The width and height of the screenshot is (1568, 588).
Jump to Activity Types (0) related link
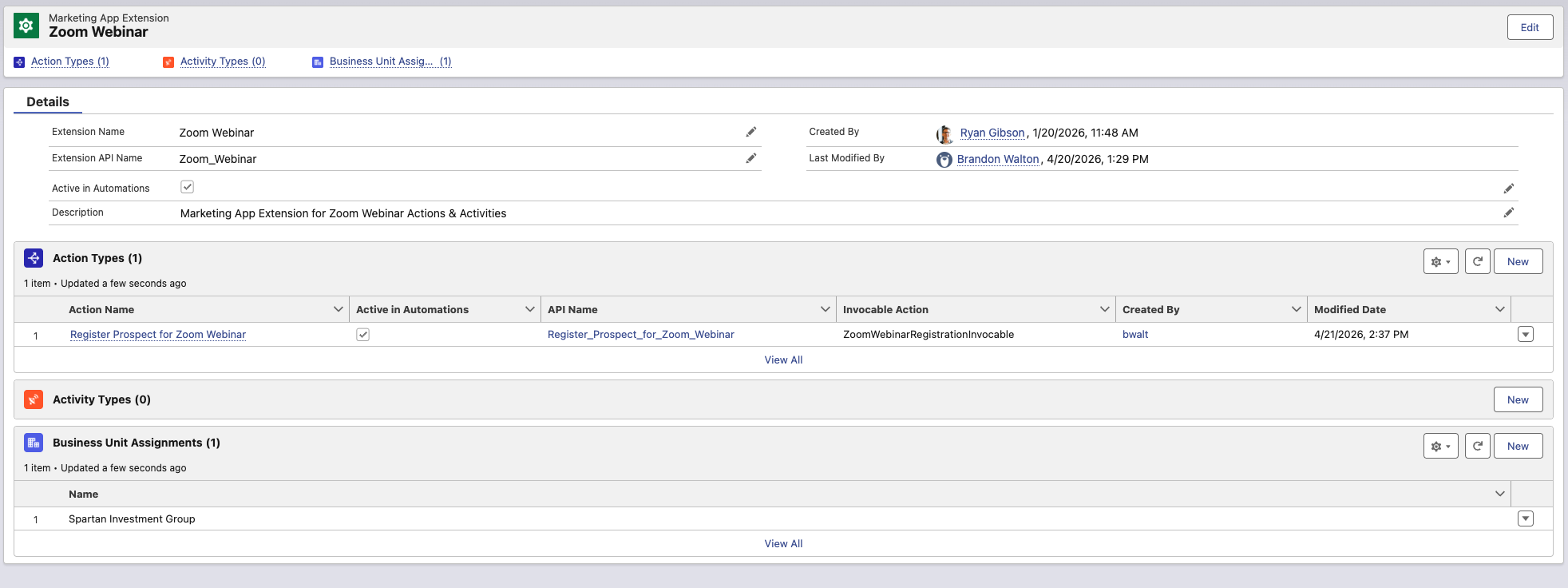click(x=223, y=62)
